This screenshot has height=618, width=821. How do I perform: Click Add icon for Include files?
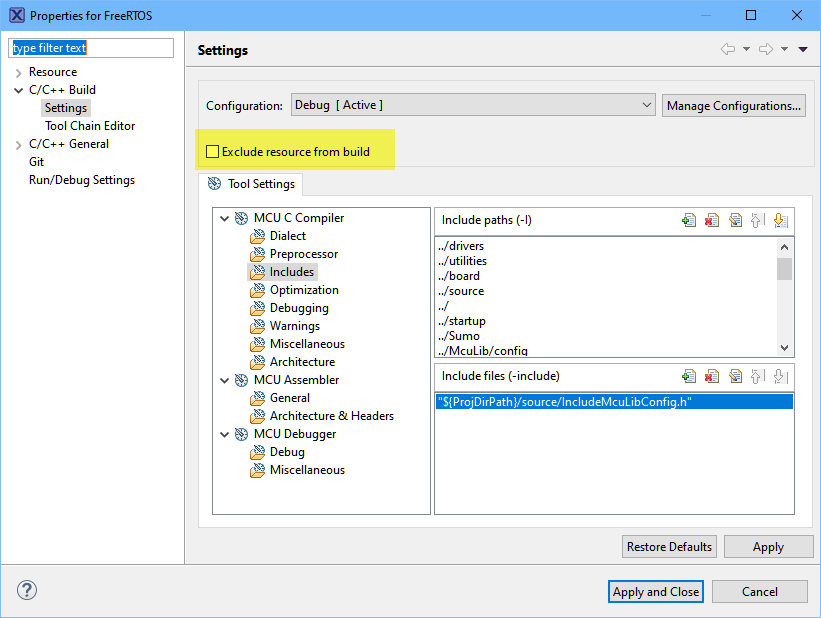click(689, 376)
